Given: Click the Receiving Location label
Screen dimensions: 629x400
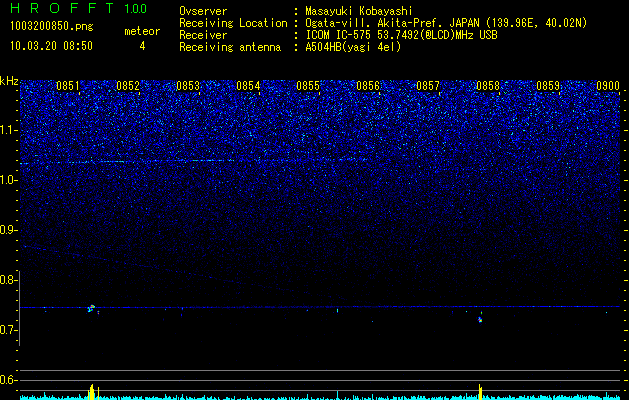Looking at the screenshot, I should (x=233, y=23).
